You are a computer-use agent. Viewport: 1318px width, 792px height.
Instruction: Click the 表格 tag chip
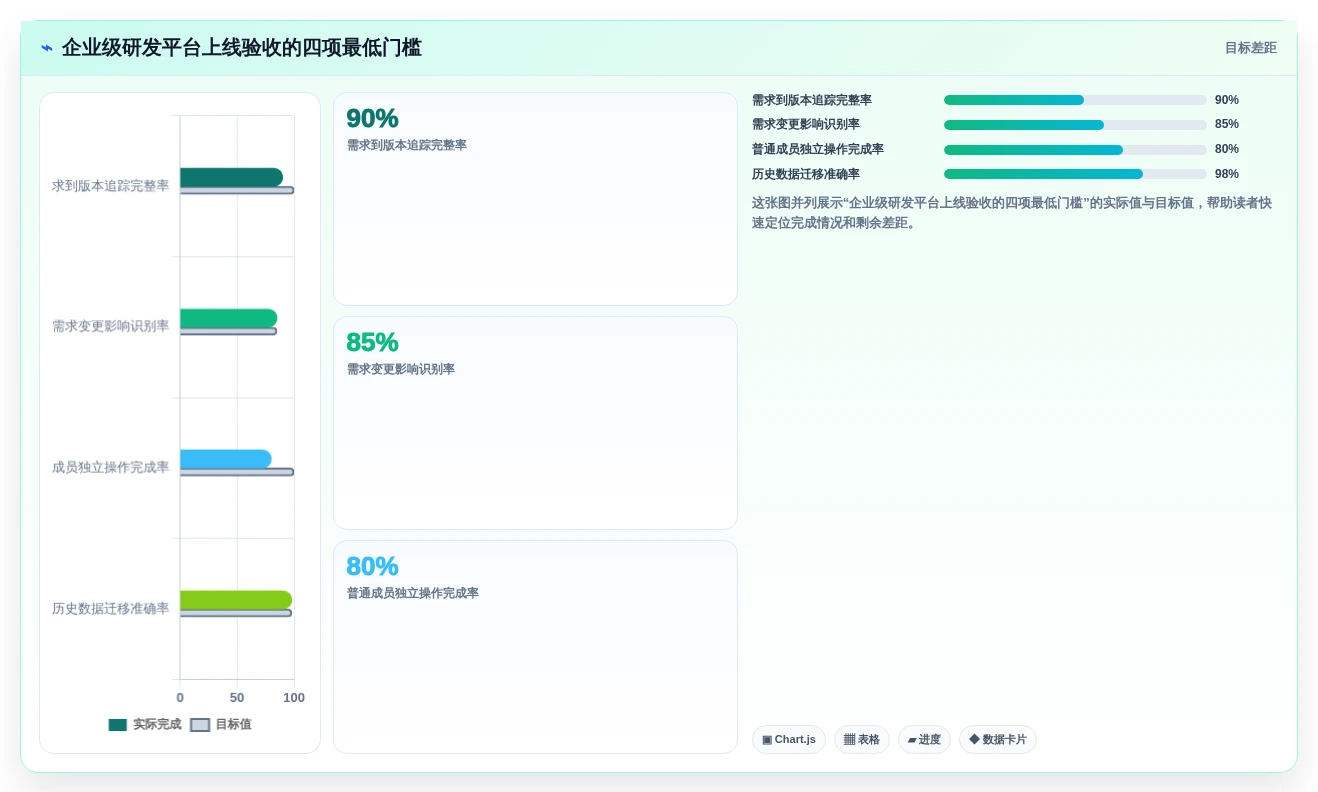click(862, 740)
